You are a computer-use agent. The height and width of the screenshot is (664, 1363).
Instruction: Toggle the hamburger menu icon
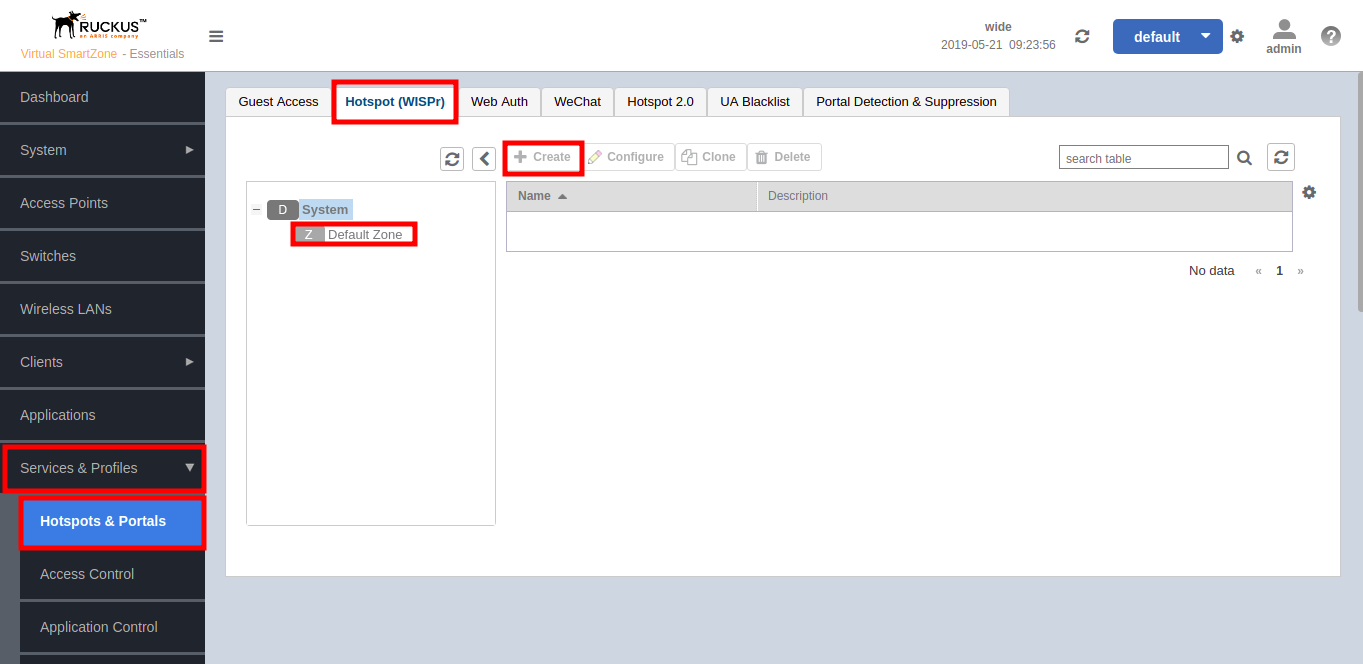point(216,37)
